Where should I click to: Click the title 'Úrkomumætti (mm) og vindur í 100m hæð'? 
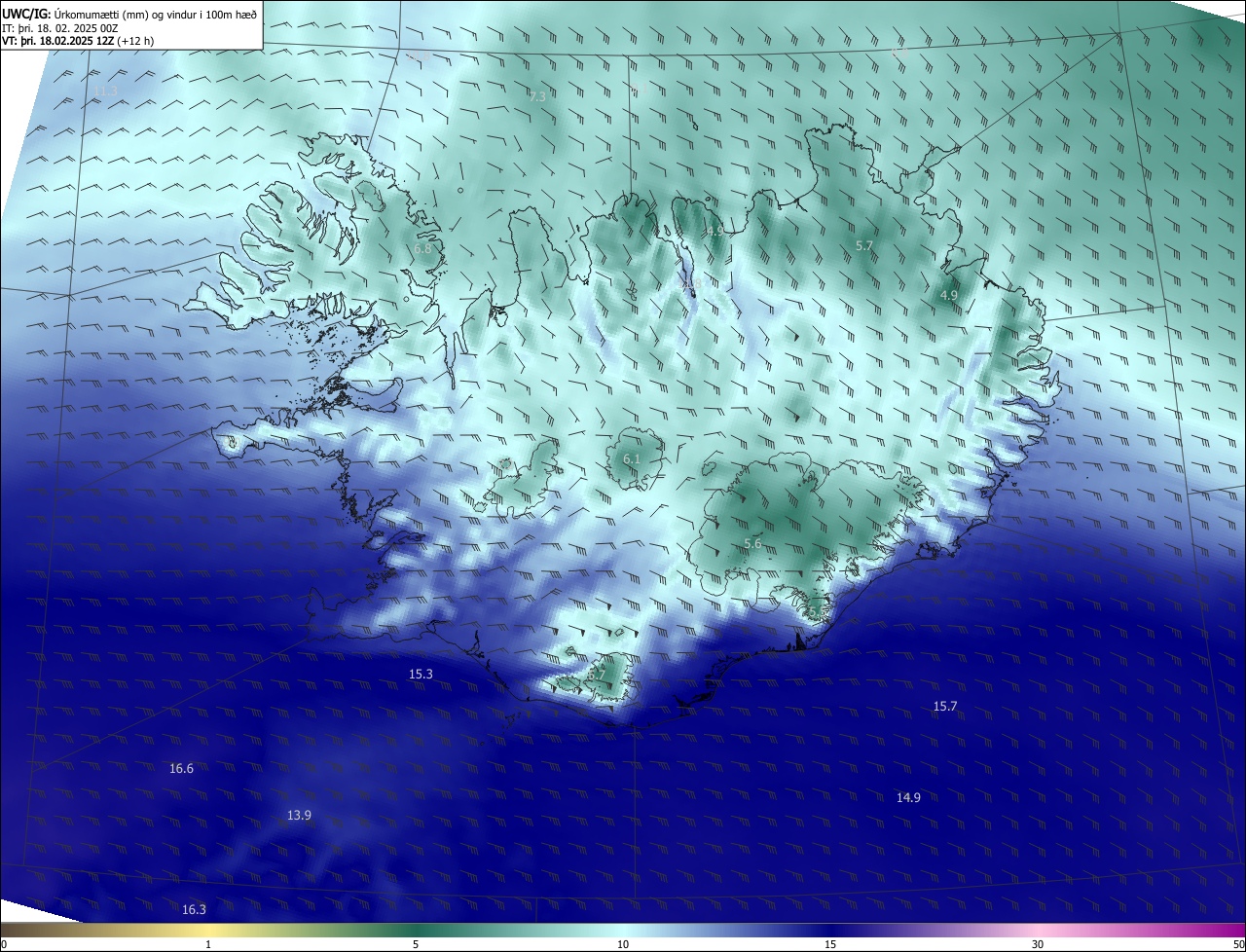pos(155,13)
